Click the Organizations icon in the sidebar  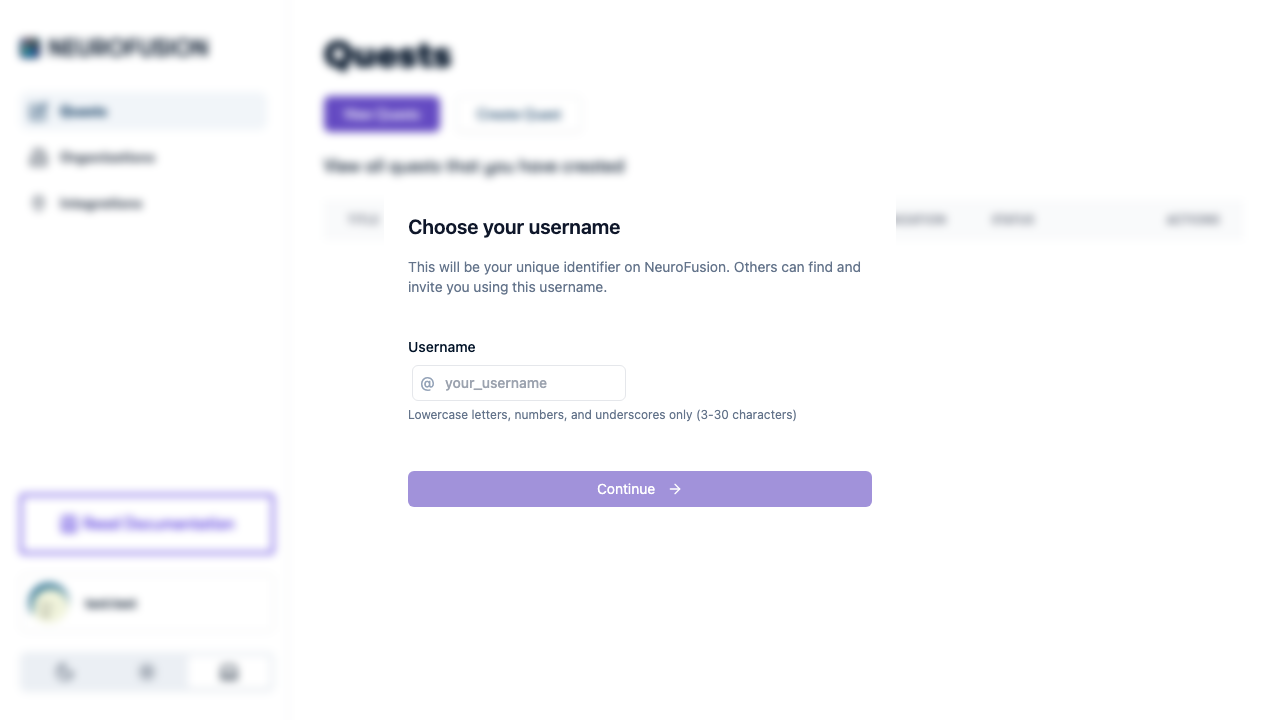click(x=38, y=157)
